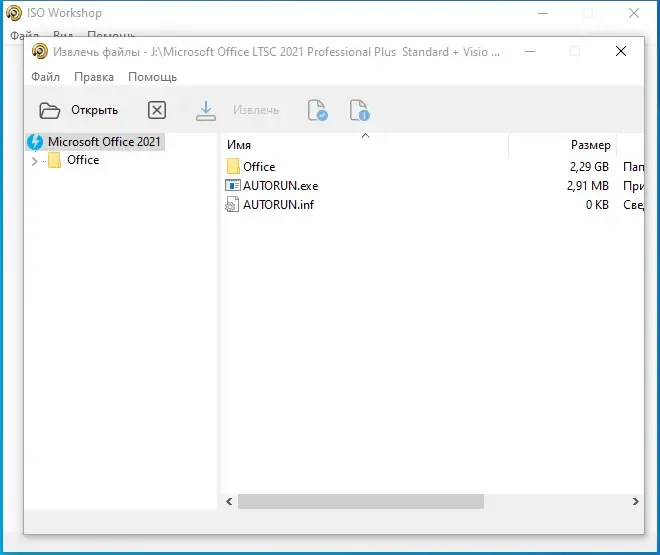Click the AUTORUN.exe file icon
The height and width of the screenshot is (555, 660).
click(233, 186)
